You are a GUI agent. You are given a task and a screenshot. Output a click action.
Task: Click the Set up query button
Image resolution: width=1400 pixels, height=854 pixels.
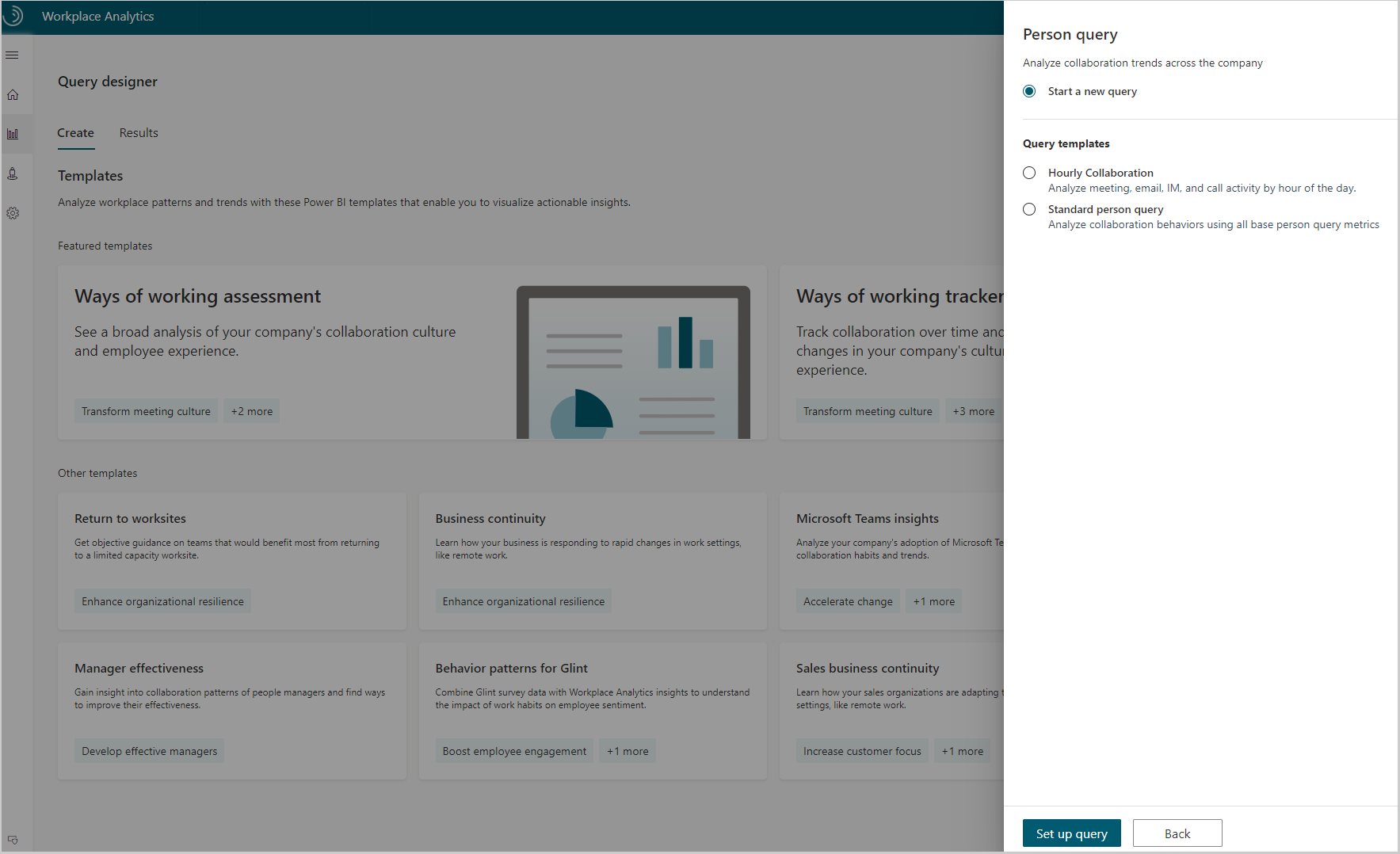coord(1071,833)
